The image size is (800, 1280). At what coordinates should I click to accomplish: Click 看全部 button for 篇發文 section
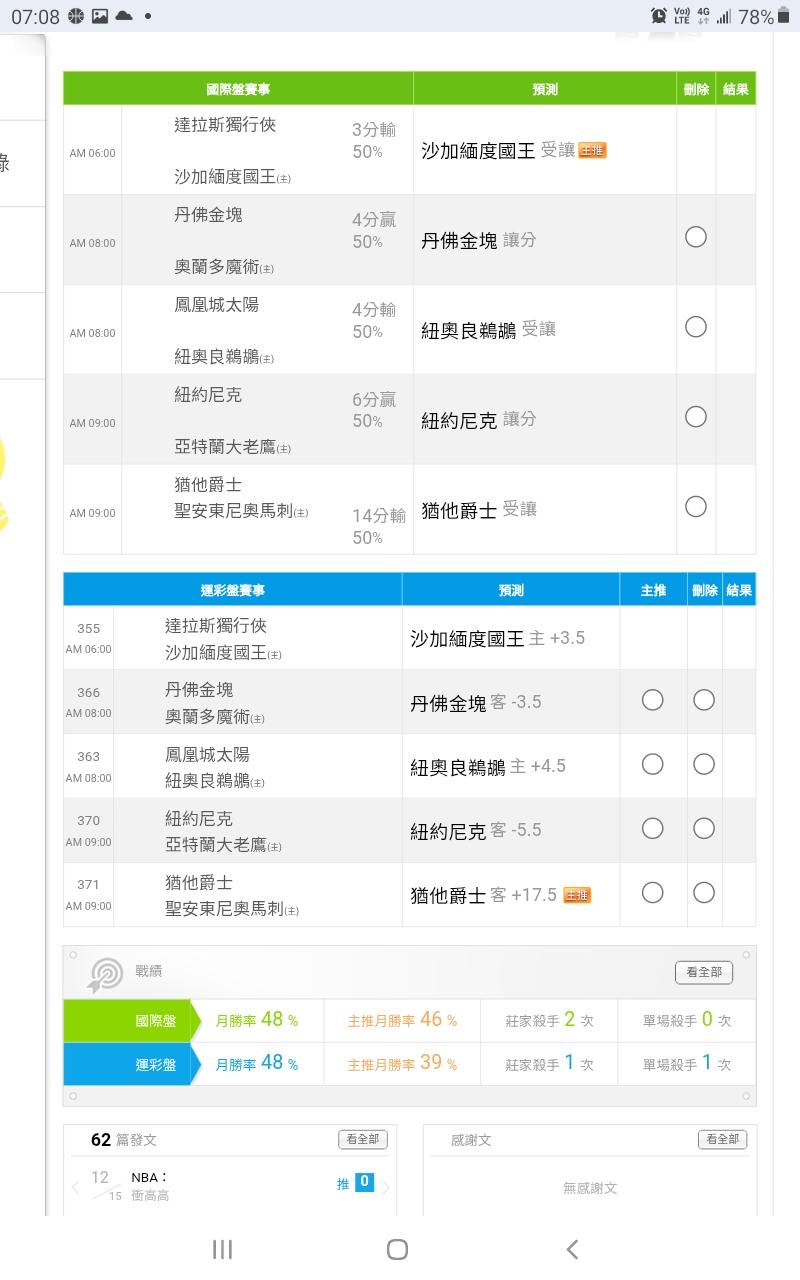362,1139
